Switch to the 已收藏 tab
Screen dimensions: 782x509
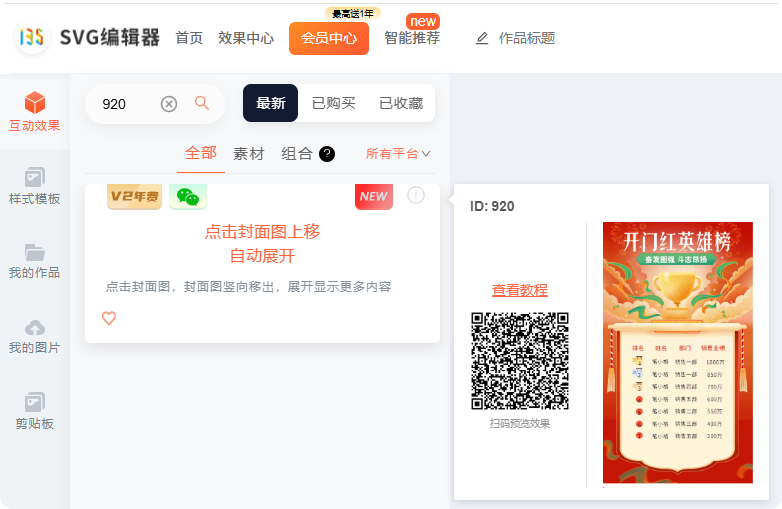pyautogui.click(x=401, y=103)
